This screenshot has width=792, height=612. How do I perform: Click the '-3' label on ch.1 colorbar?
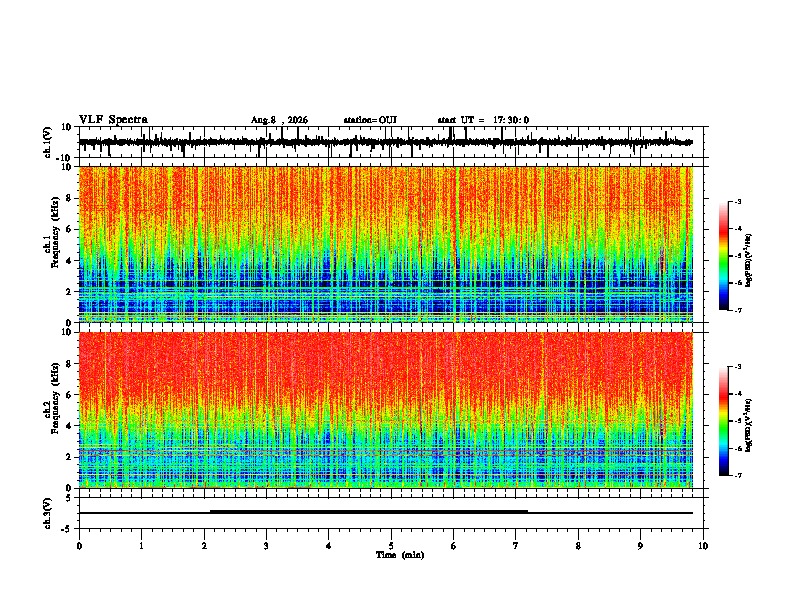click(x=738, y=201)
